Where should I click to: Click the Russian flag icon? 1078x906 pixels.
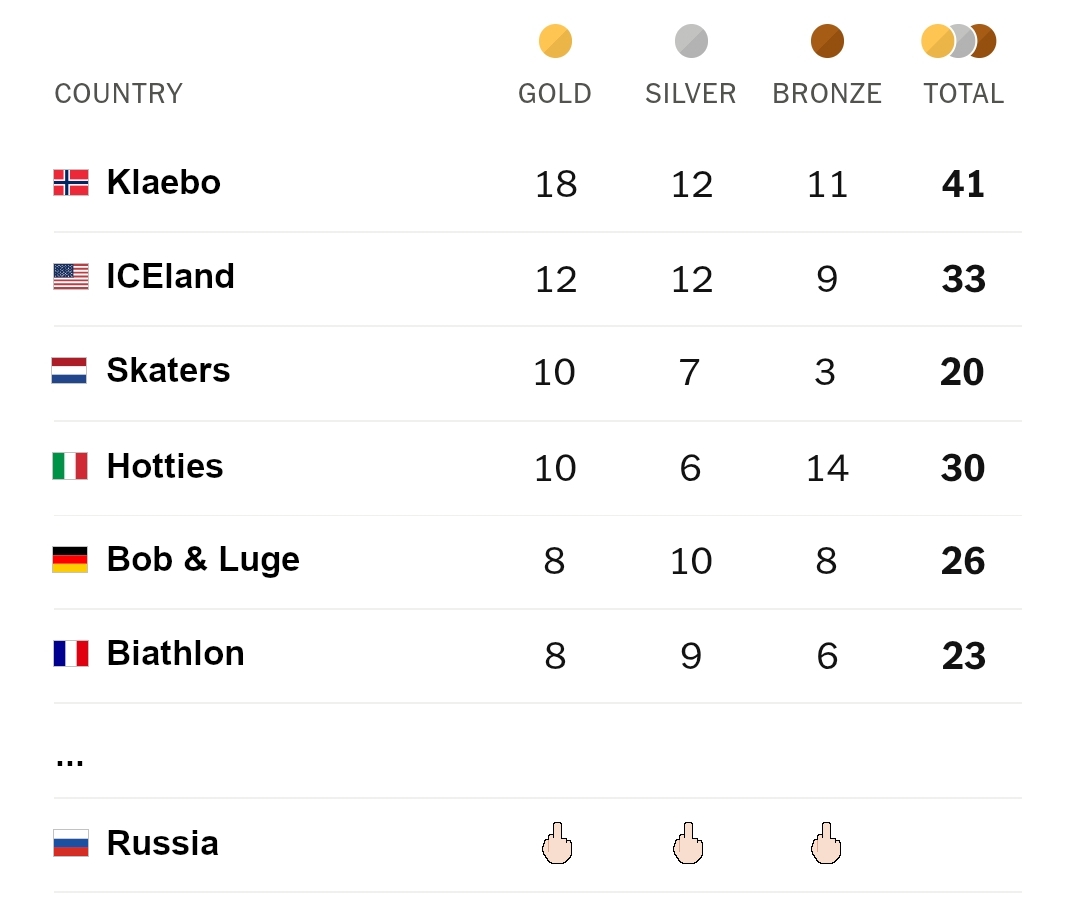[71, 843]
